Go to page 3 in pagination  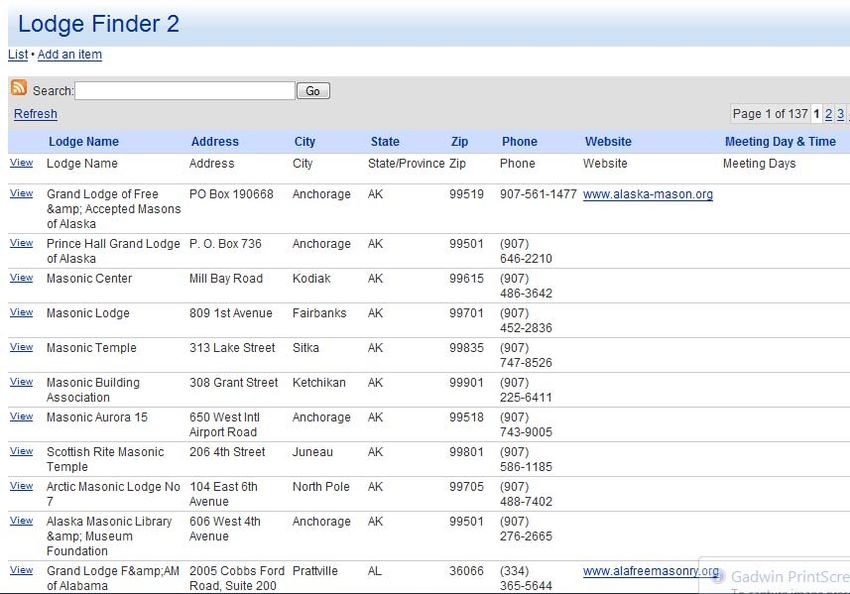coord(840,114)
